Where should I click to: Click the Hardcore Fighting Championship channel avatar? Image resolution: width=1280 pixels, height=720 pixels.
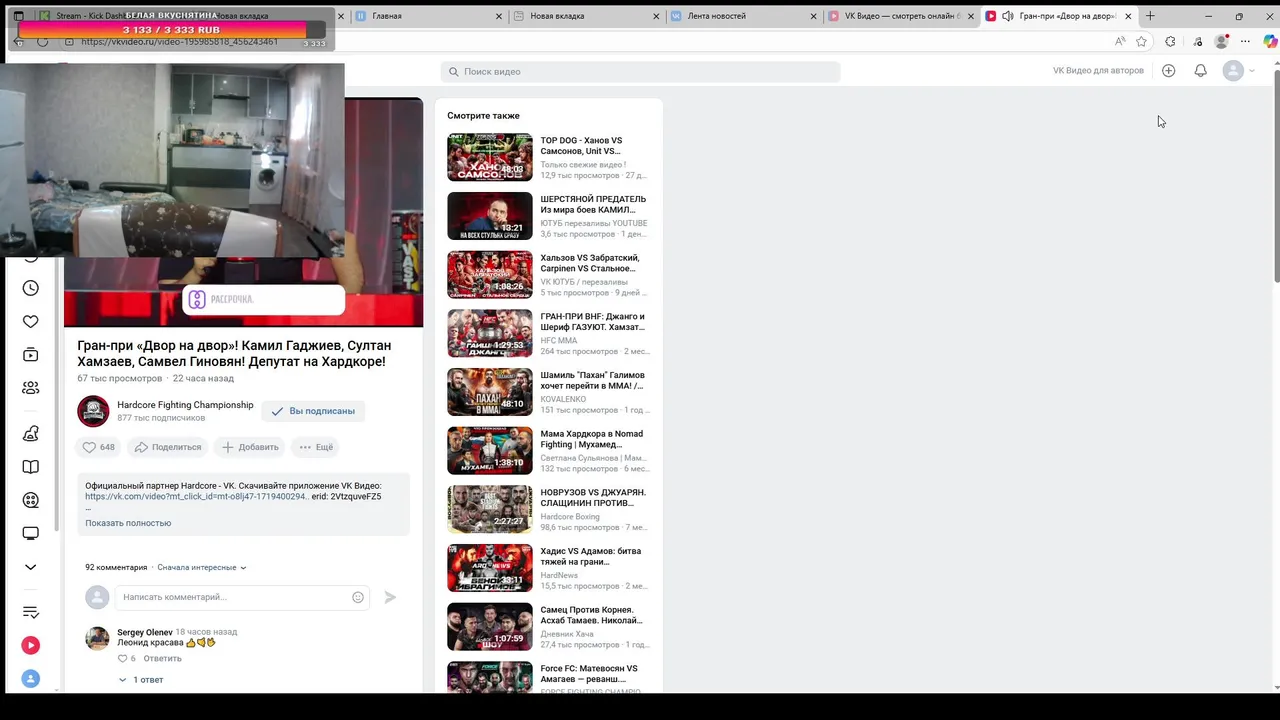click(x=93, y=411)
